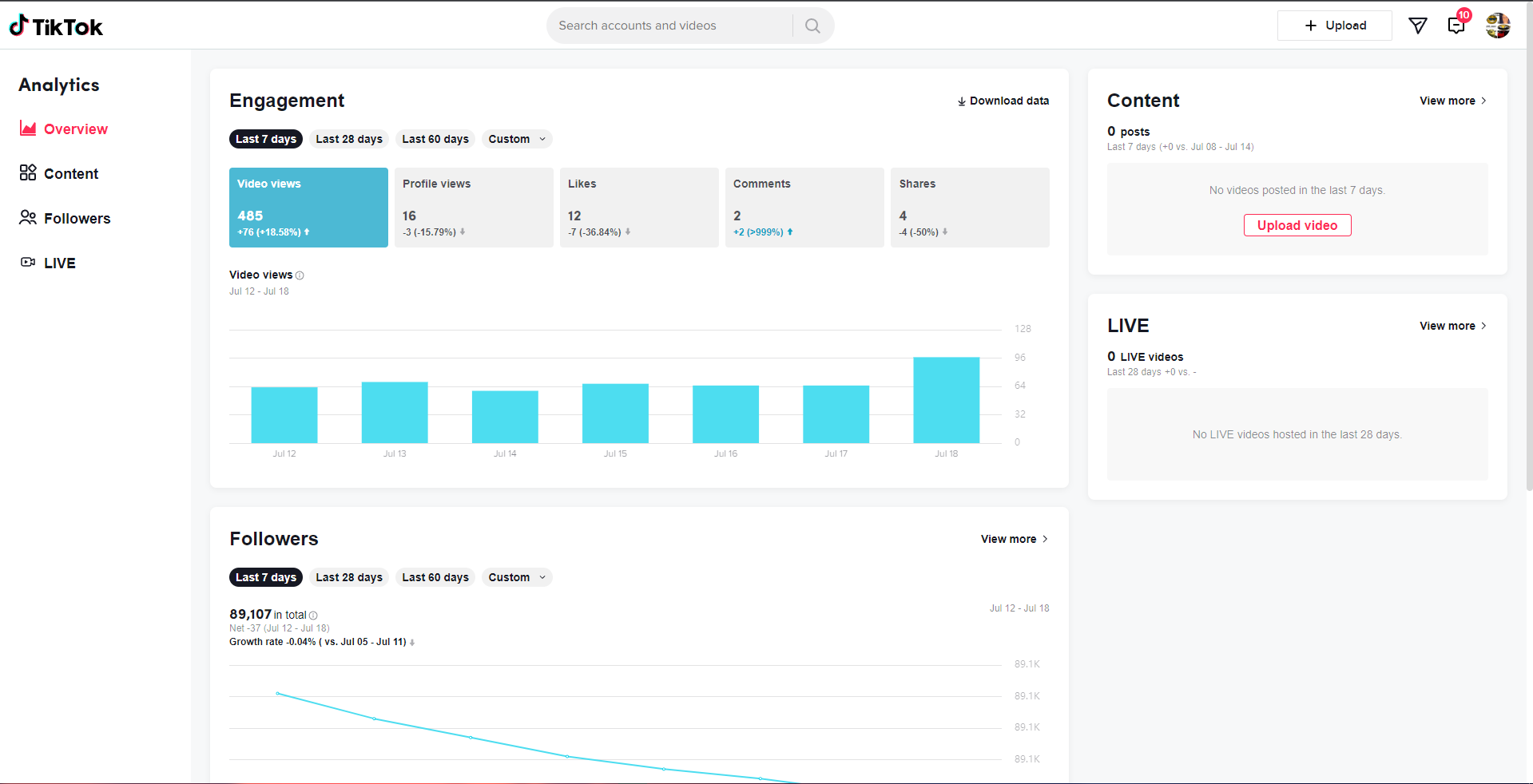Click the TikTok logo

pos(56,26)
